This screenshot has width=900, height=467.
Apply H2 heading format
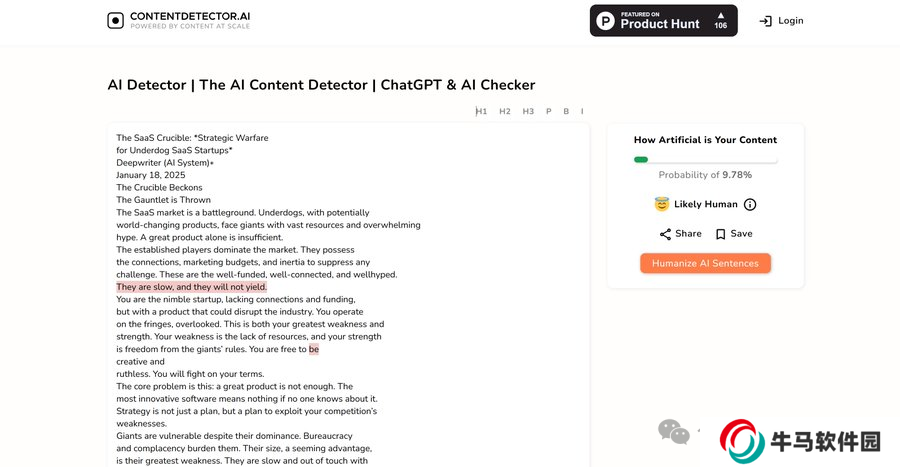coord(505,111)
